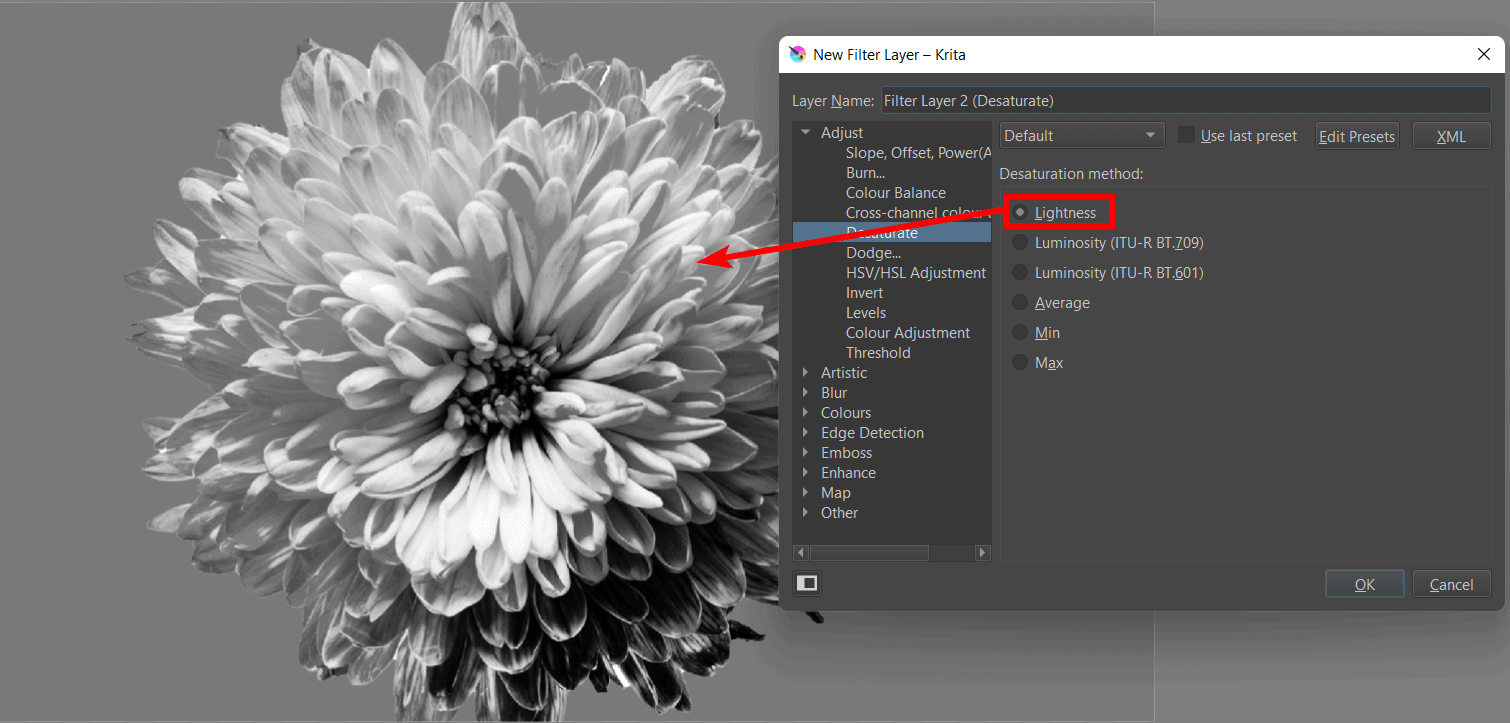1510x723 pixels.
Task: Click the Krita logo in the title bar
Action: (797, 54)
